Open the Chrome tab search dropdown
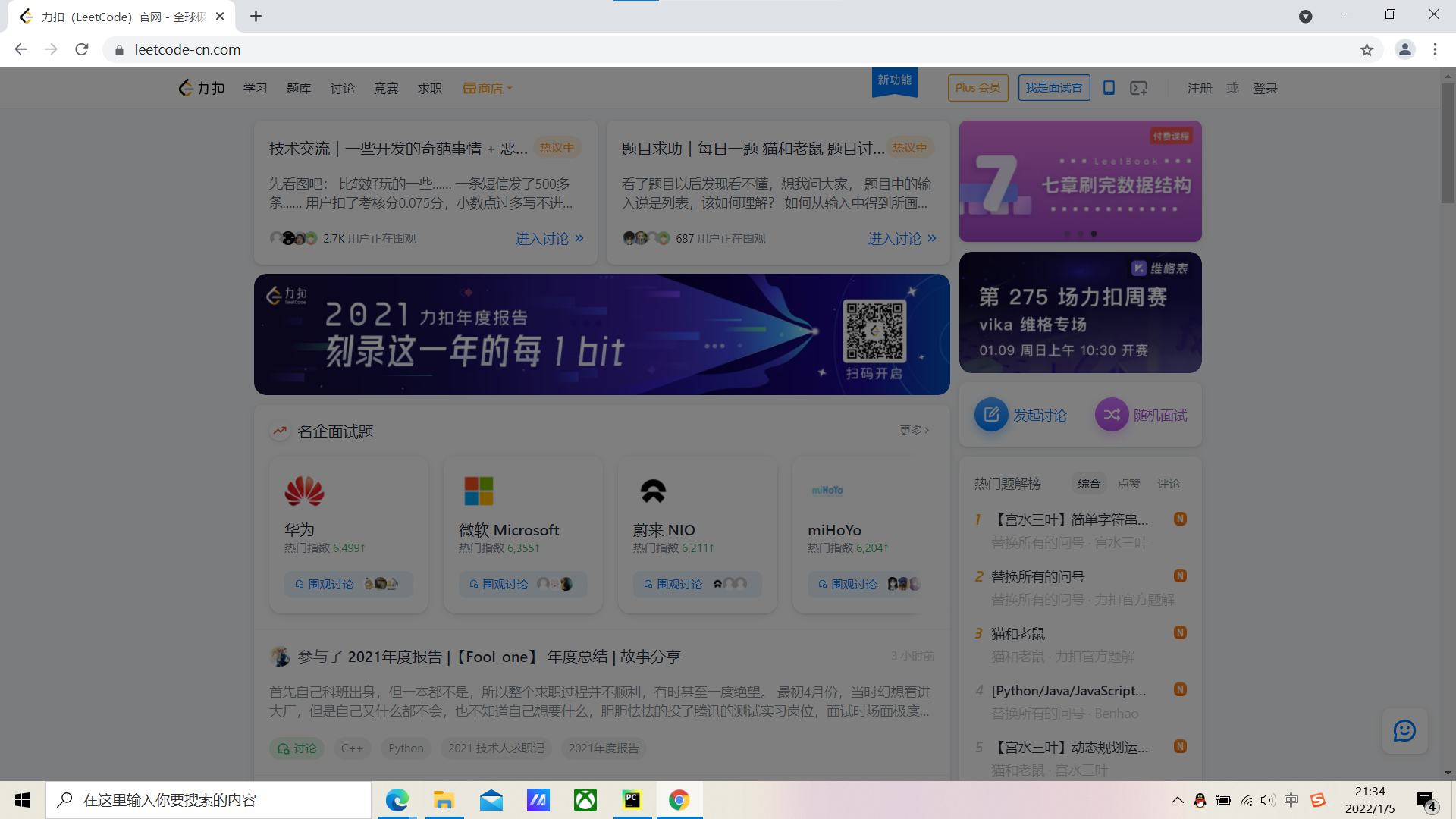The image size is (1456, 819). click(x=1305, y=16)
